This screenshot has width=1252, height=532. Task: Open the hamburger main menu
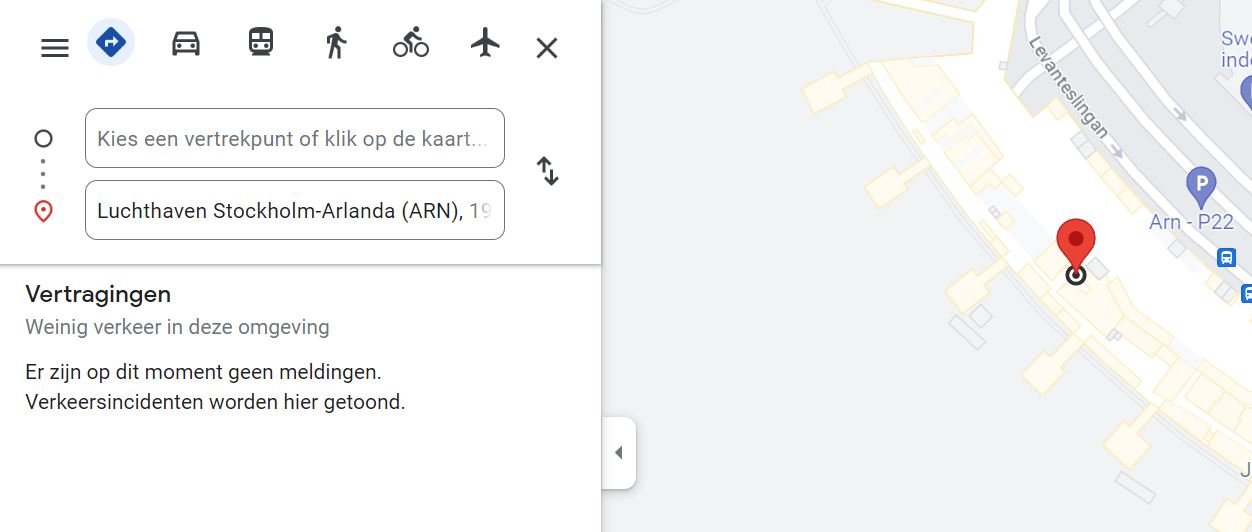point(55,48)
